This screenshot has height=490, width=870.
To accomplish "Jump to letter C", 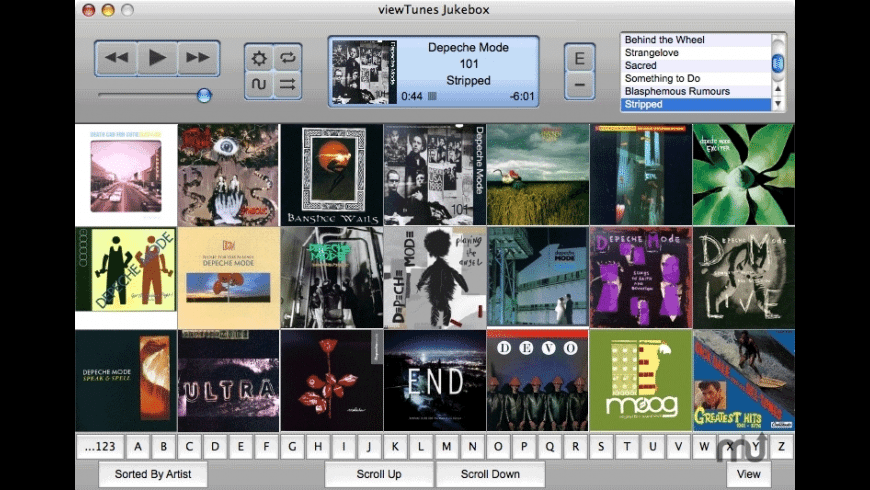I will (x=189, y=447).
